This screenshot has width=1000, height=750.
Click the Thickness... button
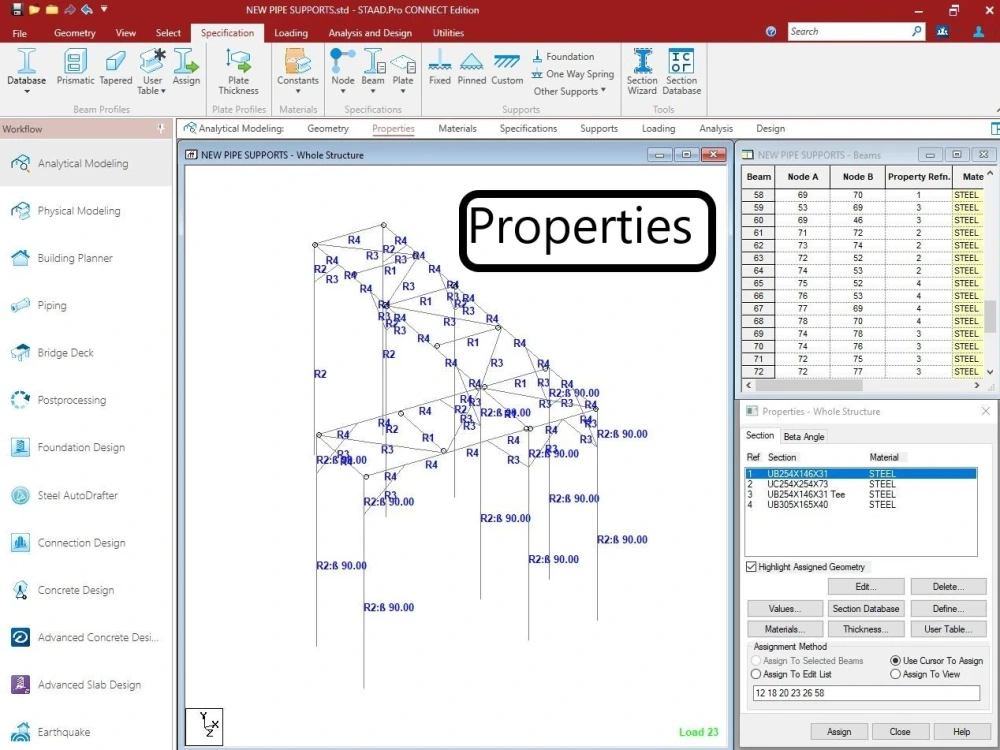click(x=866, y=629)
